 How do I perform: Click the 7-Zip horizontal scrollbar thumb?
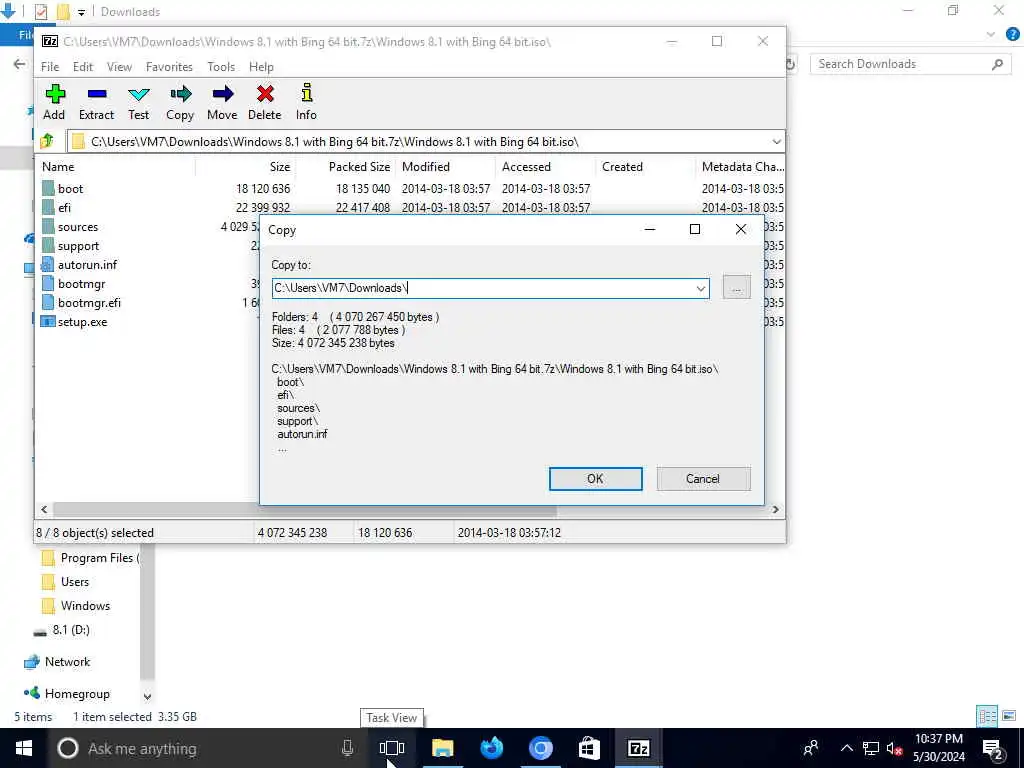304,509
